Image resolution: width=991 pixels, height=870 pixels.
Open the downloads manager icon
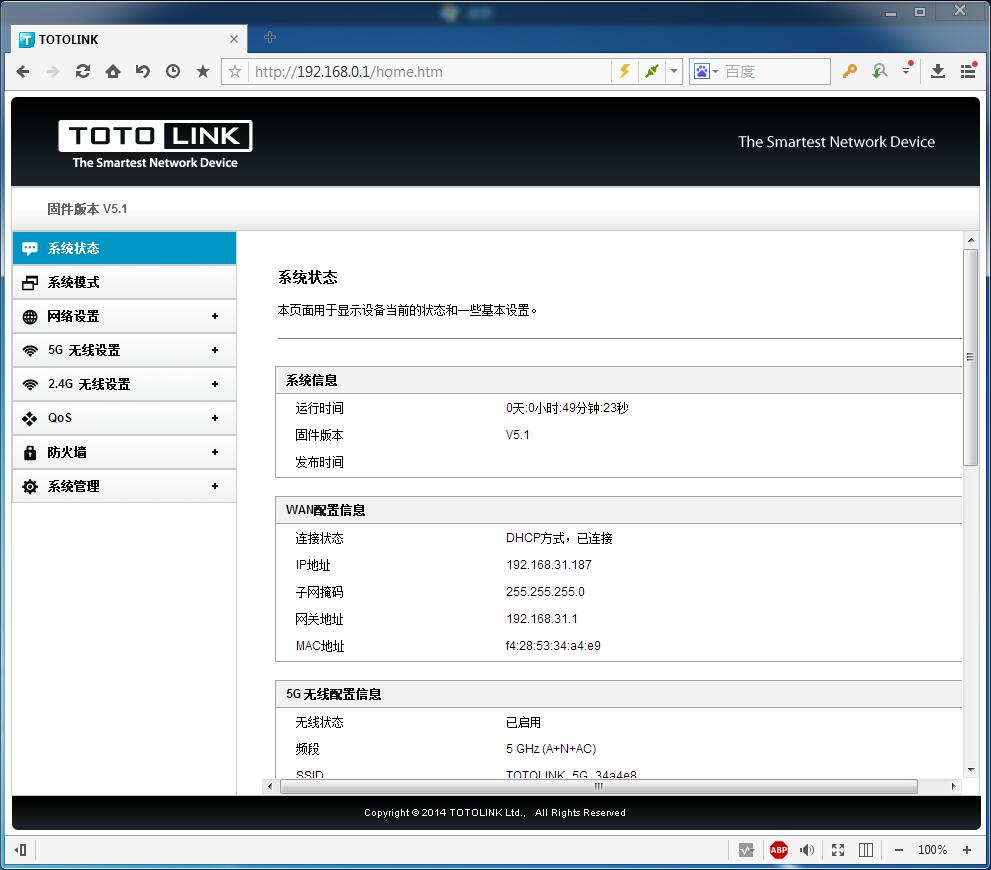[x=938, y=71]
